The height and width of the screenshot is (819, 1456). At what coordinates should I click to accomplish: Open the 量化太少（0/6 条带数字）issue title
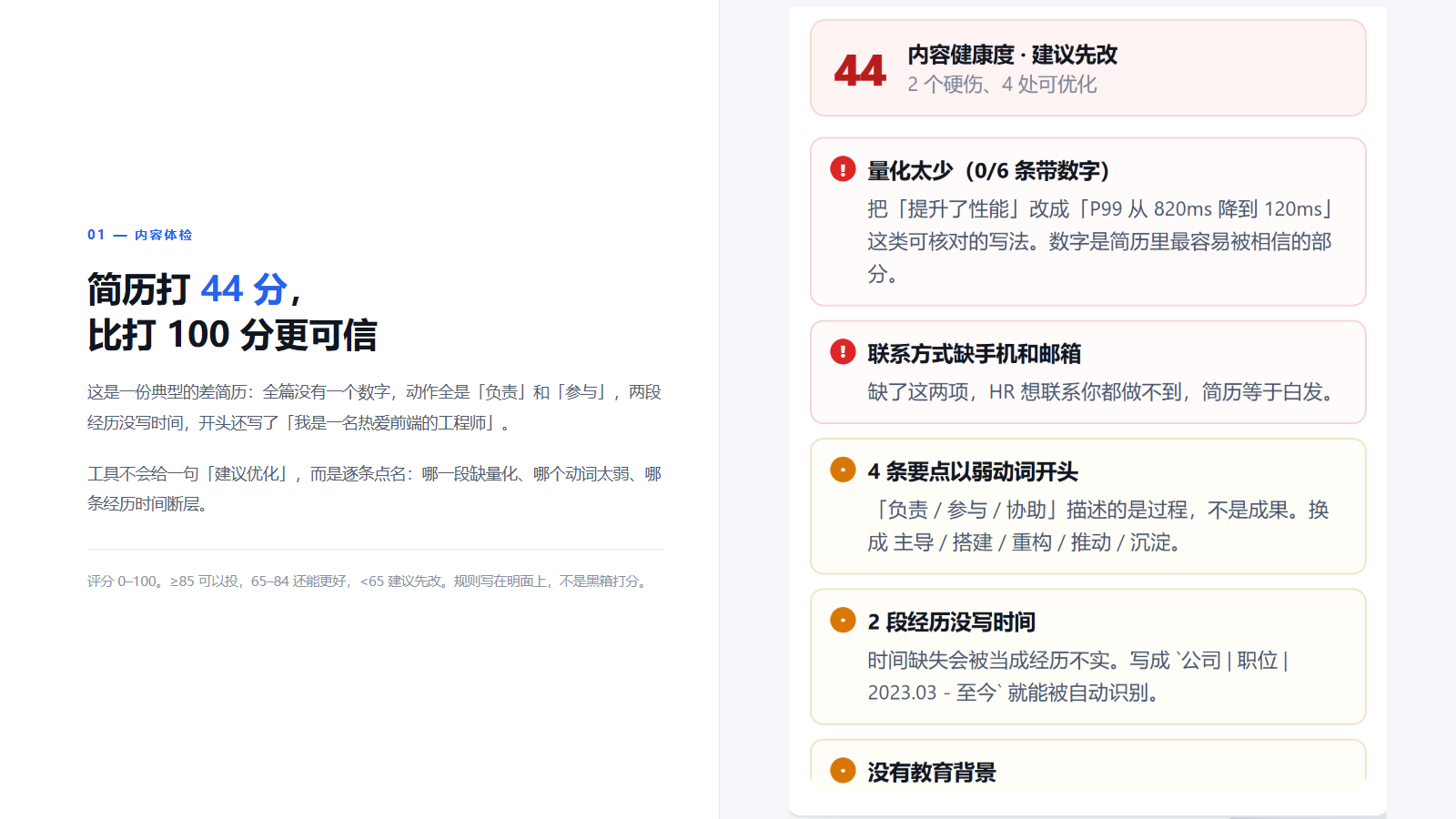[988, 171]
